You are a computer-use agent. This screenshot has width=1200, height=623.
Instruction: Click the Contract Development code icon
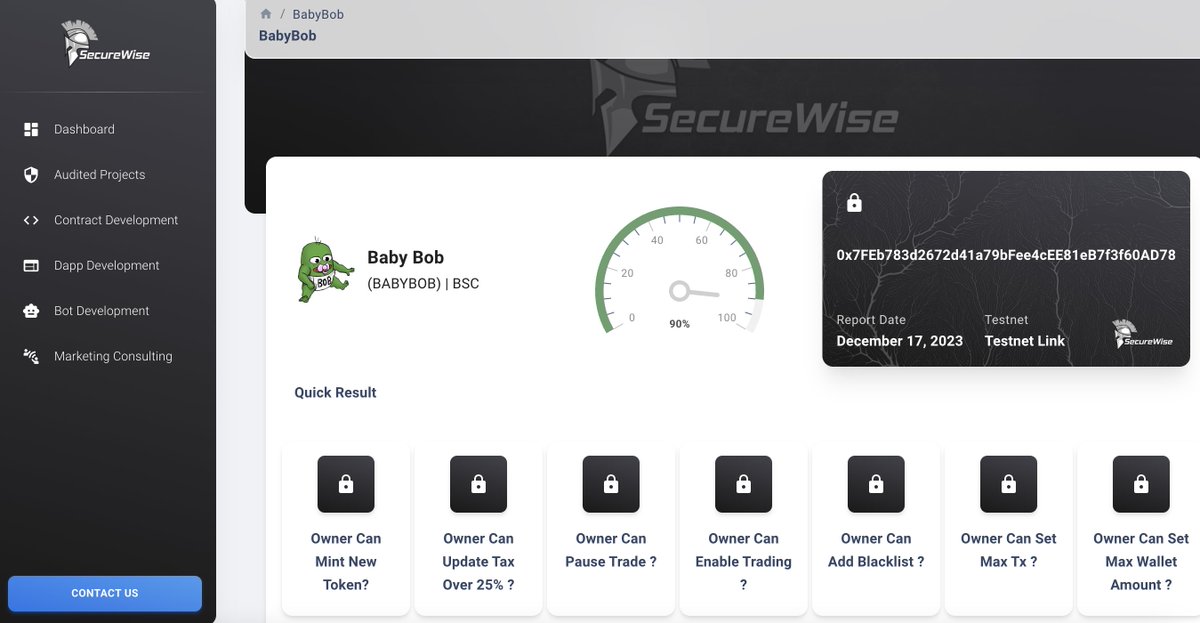click(x=31, y=220)
